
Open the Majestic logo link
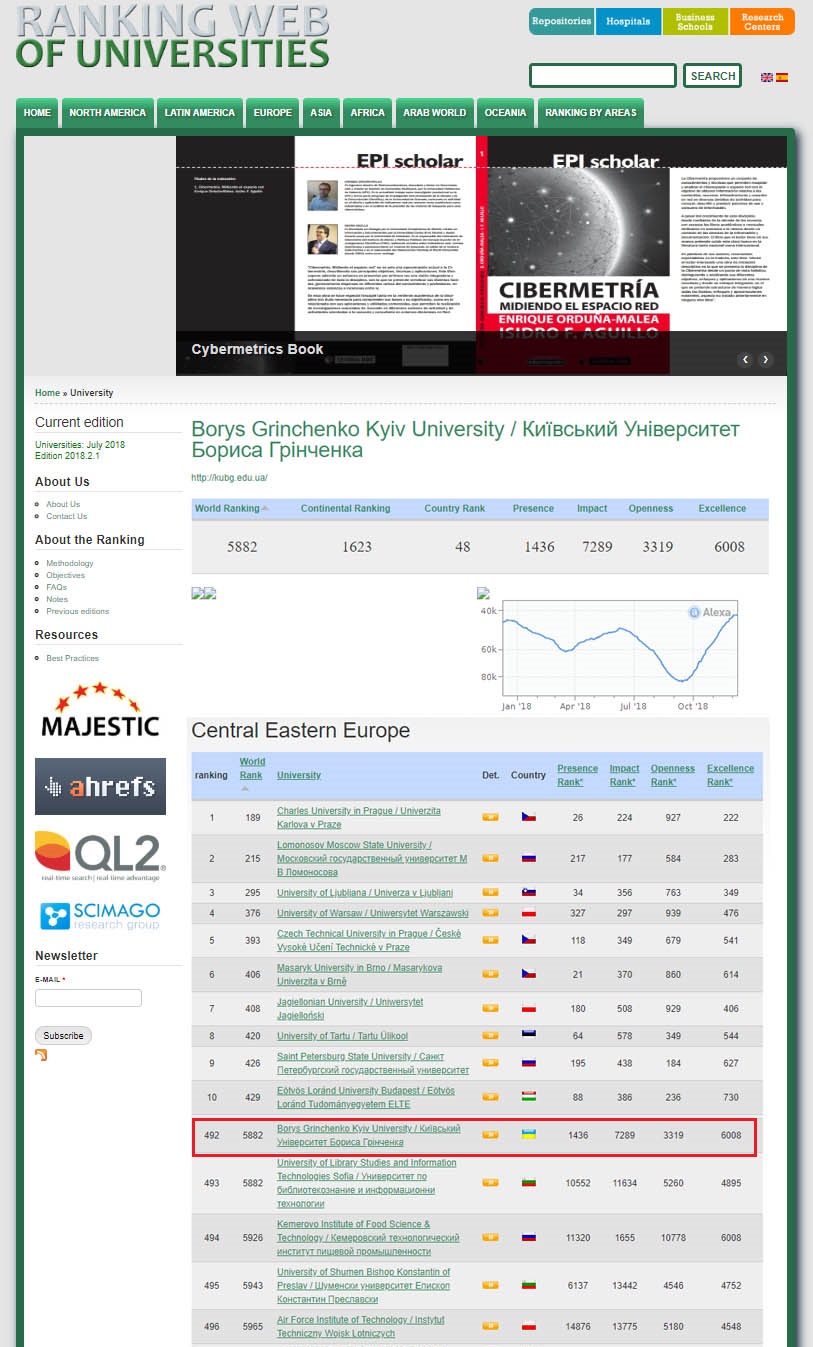tap(100, 711)
